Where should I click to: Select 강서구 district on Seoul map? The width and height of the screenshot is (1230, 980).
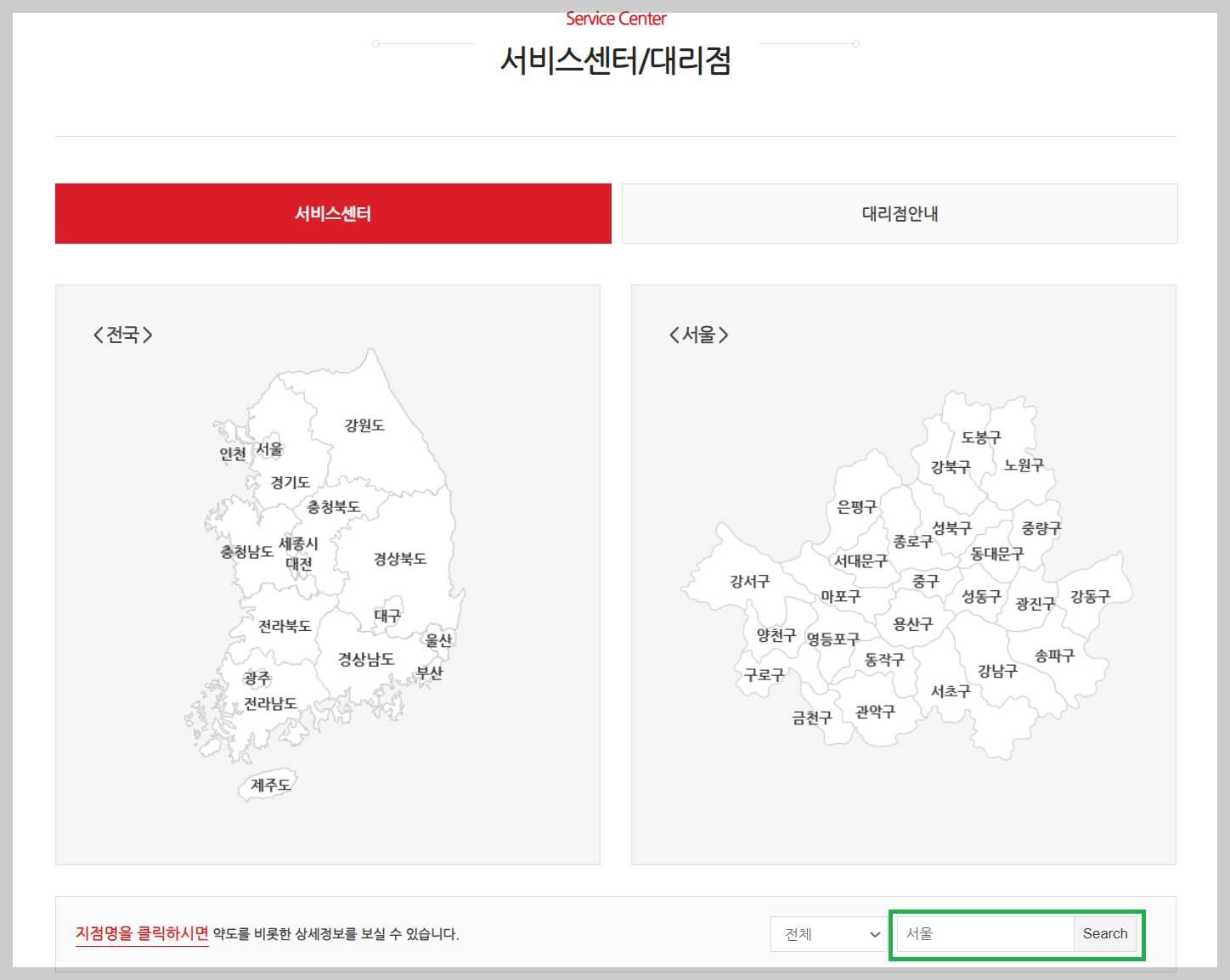[750, 582]
